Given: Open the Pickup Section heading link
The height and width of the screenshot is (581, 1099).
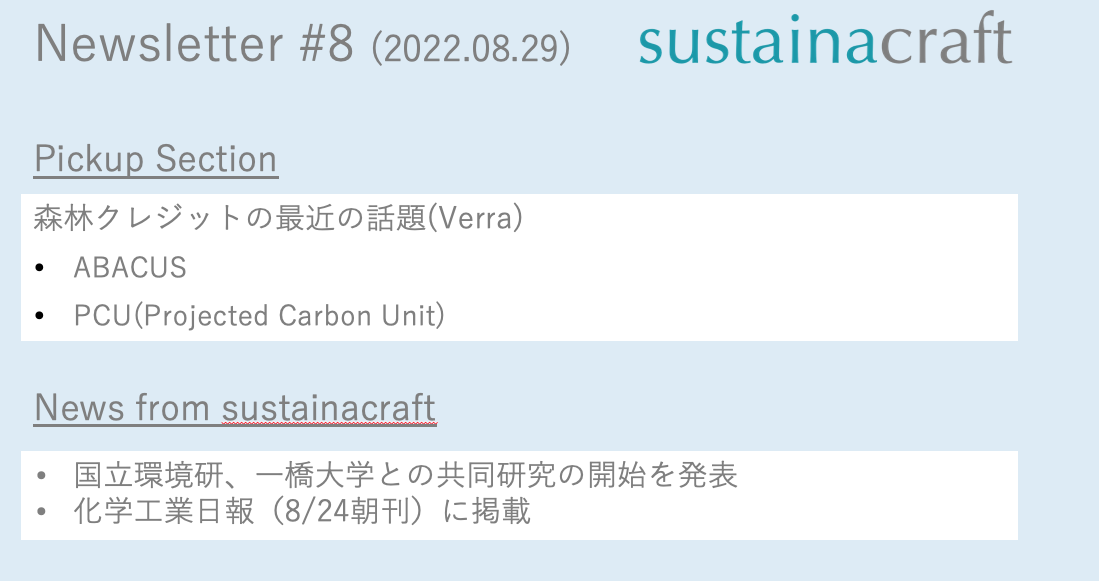Looking at the screenshot, I should pos(156,159).
